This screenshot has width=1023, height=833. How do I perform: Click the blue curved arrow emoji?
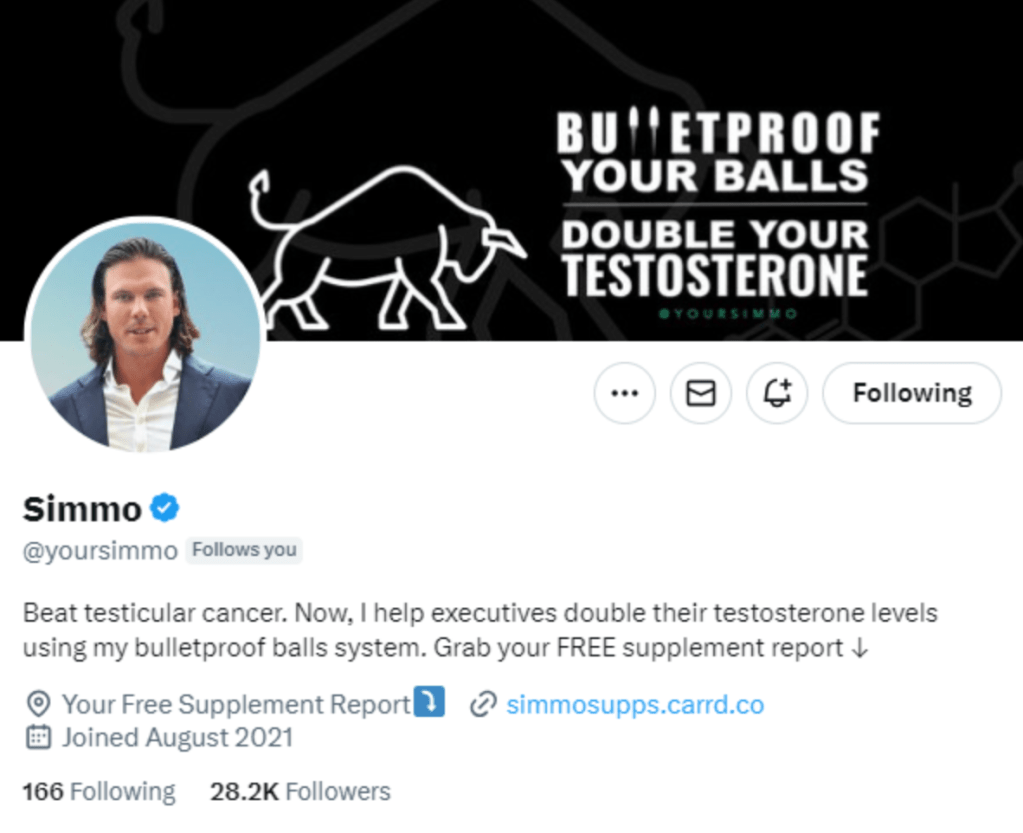(429, 702)
